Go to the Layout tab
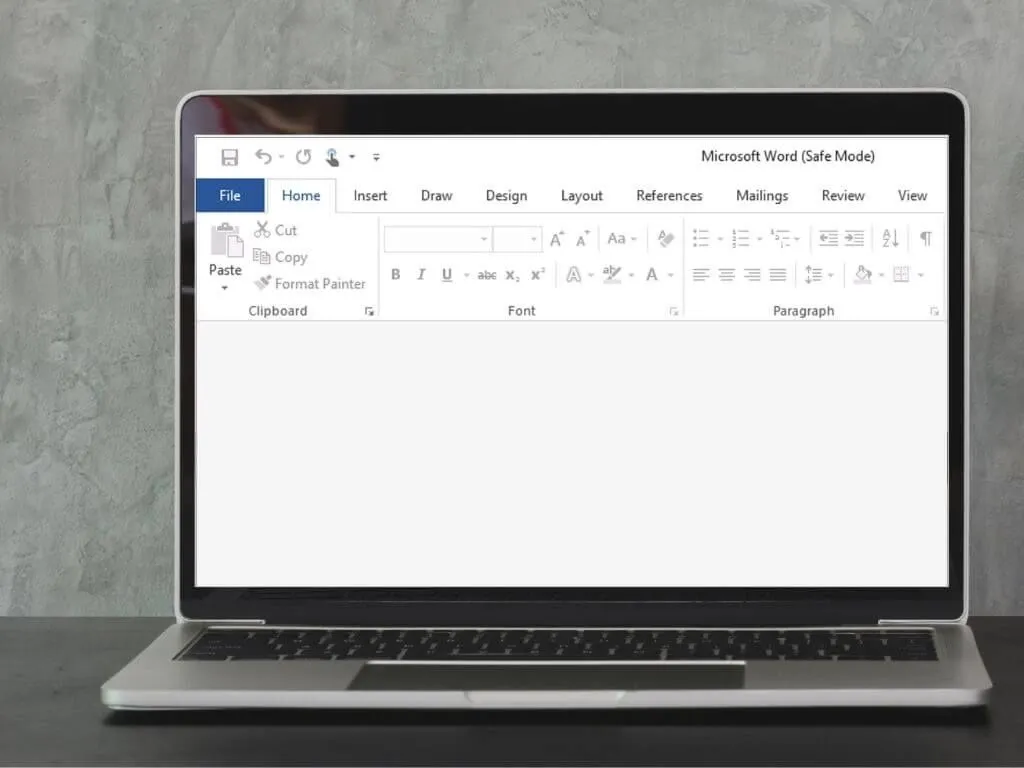The image size is (1024, 768). (x=581, y=196)
